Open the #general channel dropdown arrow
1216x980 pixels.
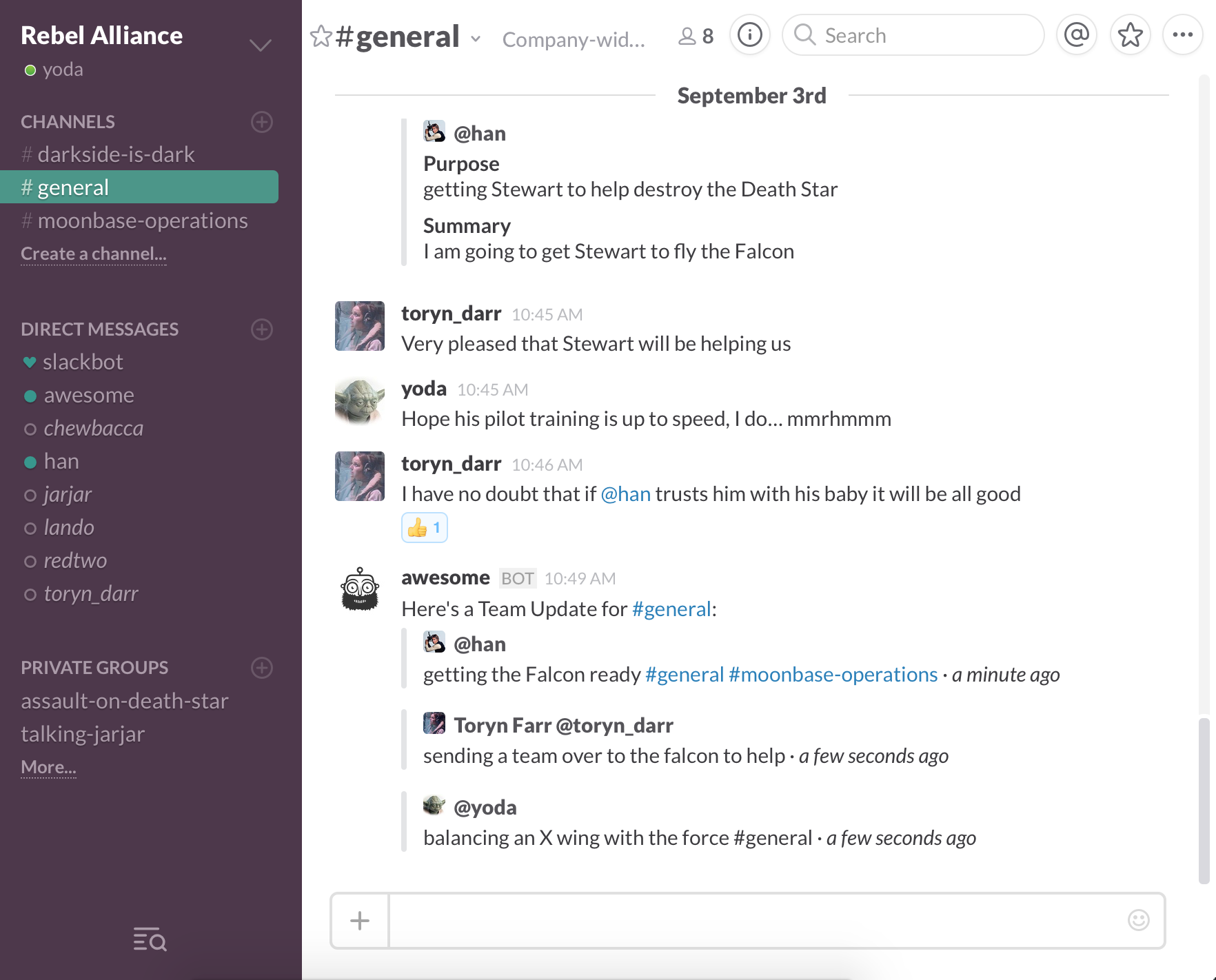coord(476,39)
